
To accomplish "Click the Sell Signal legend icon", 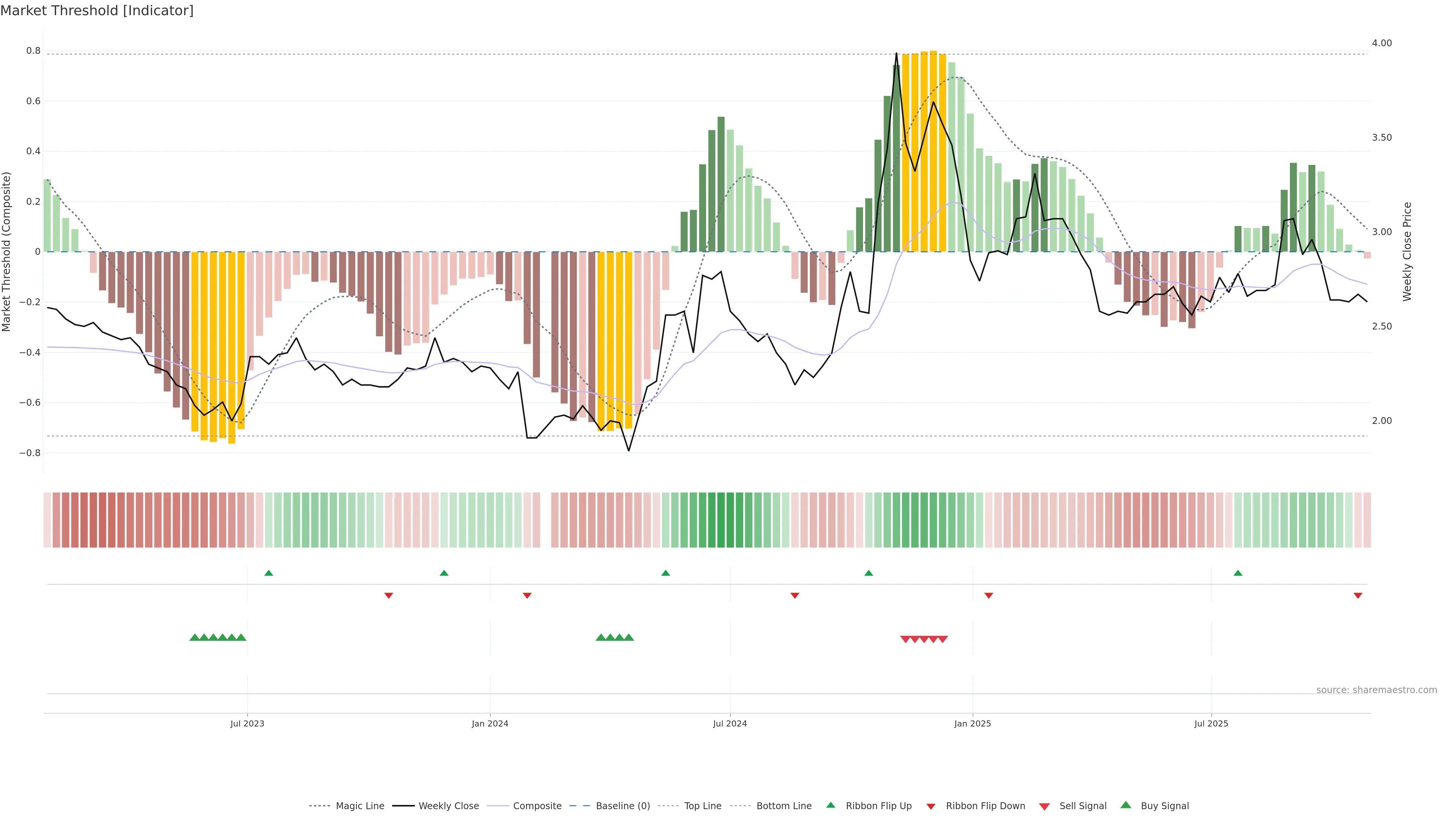I will tap(1045, 806).
